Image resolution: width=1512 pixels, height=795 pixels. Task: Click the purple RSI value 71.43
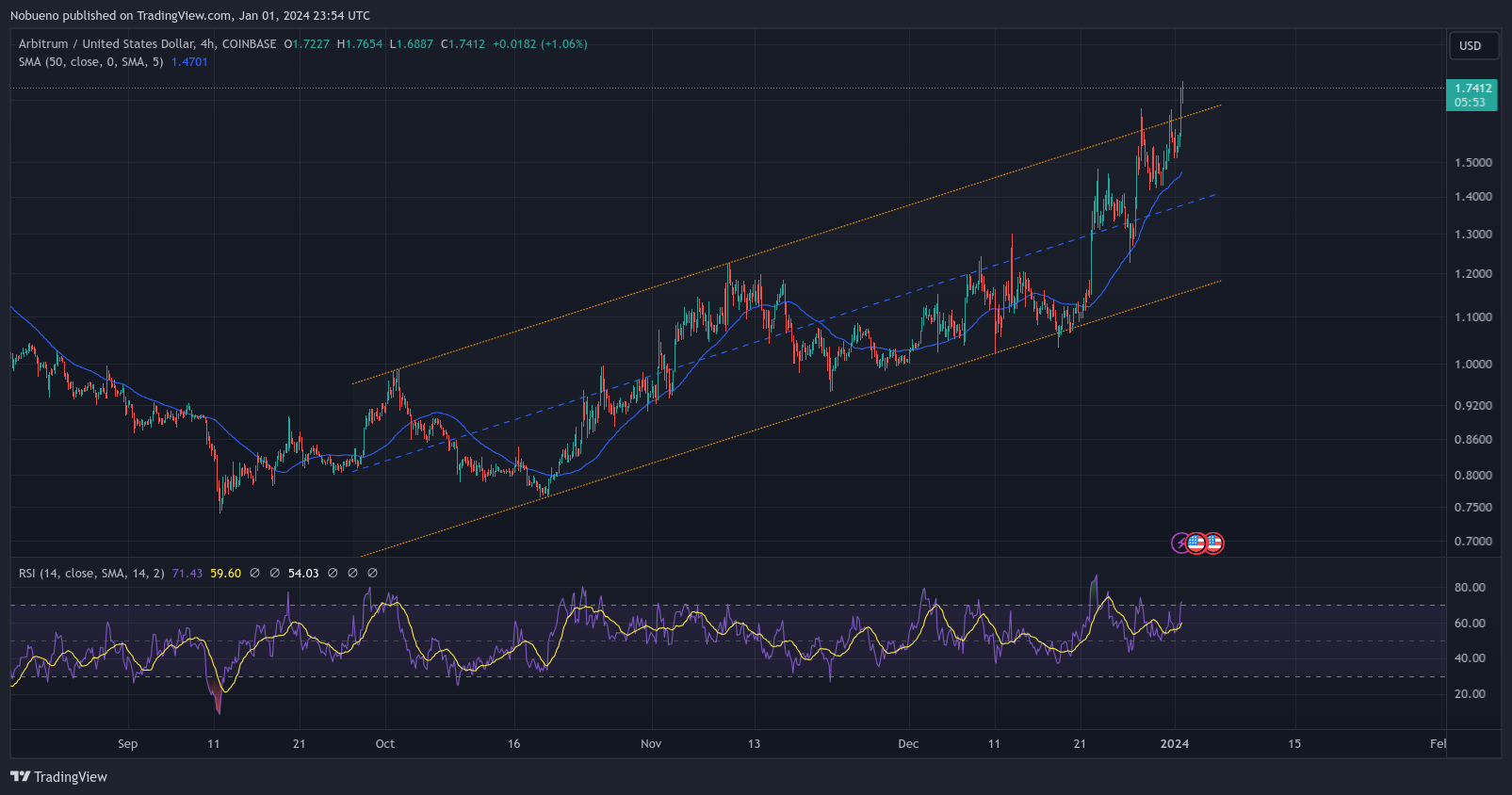[x=187, y=574]
